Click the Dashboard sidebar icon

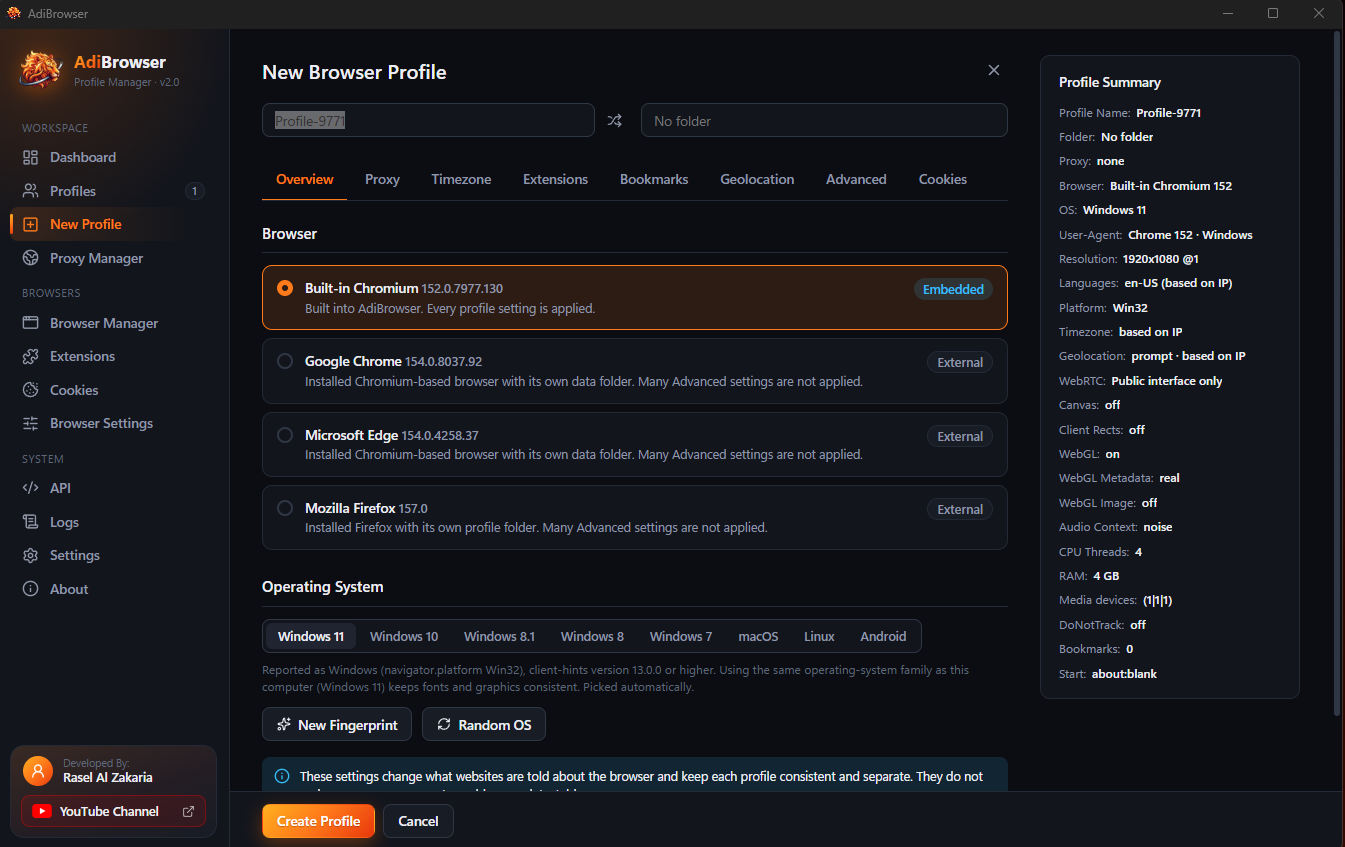(31, 157)
